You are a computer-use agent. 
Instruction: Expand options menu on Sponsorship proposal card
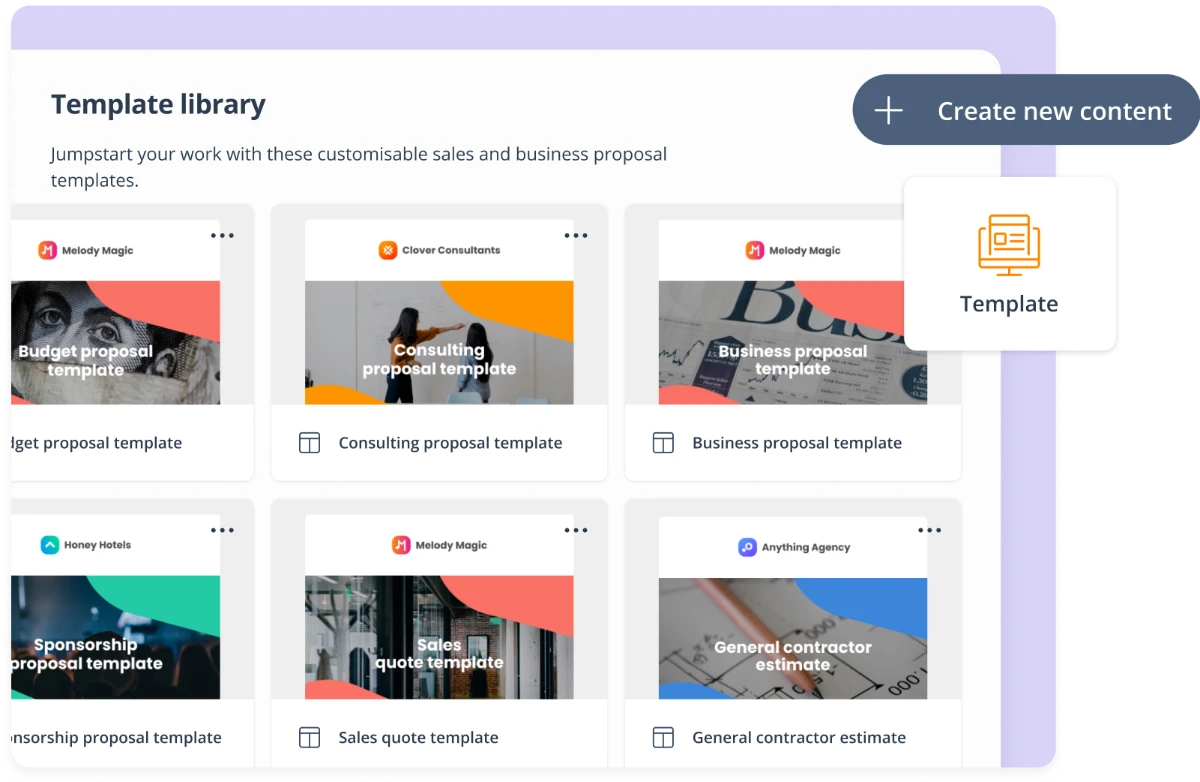(222, 531)
